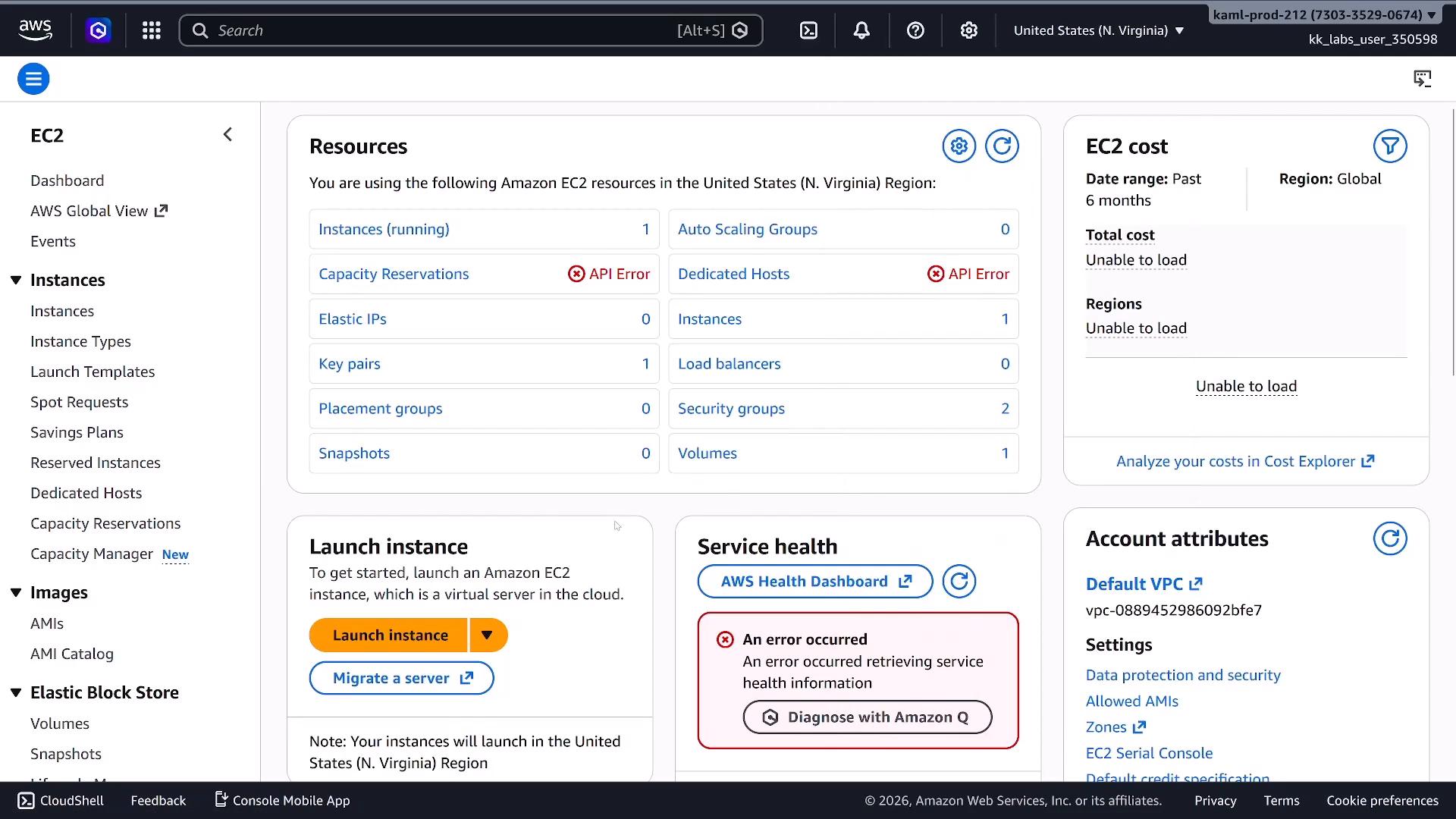Open the region selector dropdown
Image resolution: width=1456 pixels, height=819 pixels.
point(1099,30)
